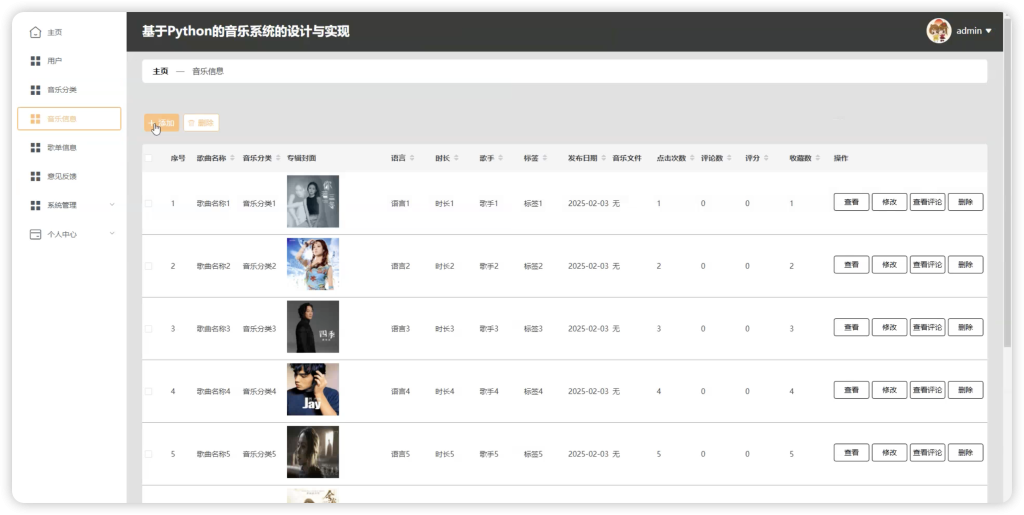The image size is (1024, 515).
Task: Check the checkbox for row 歌曲名称4
Action: point(148,392)
